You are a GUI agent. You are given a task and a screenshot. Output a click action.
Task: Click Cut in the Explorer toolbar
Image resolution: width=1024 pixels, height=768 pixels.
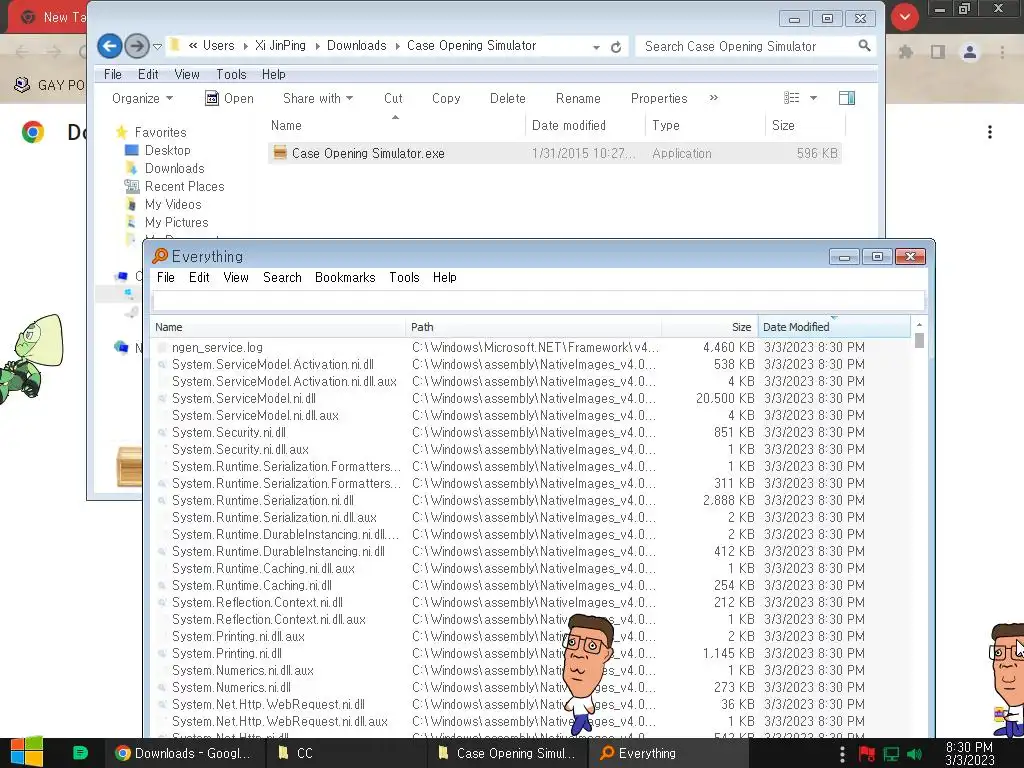393,99
